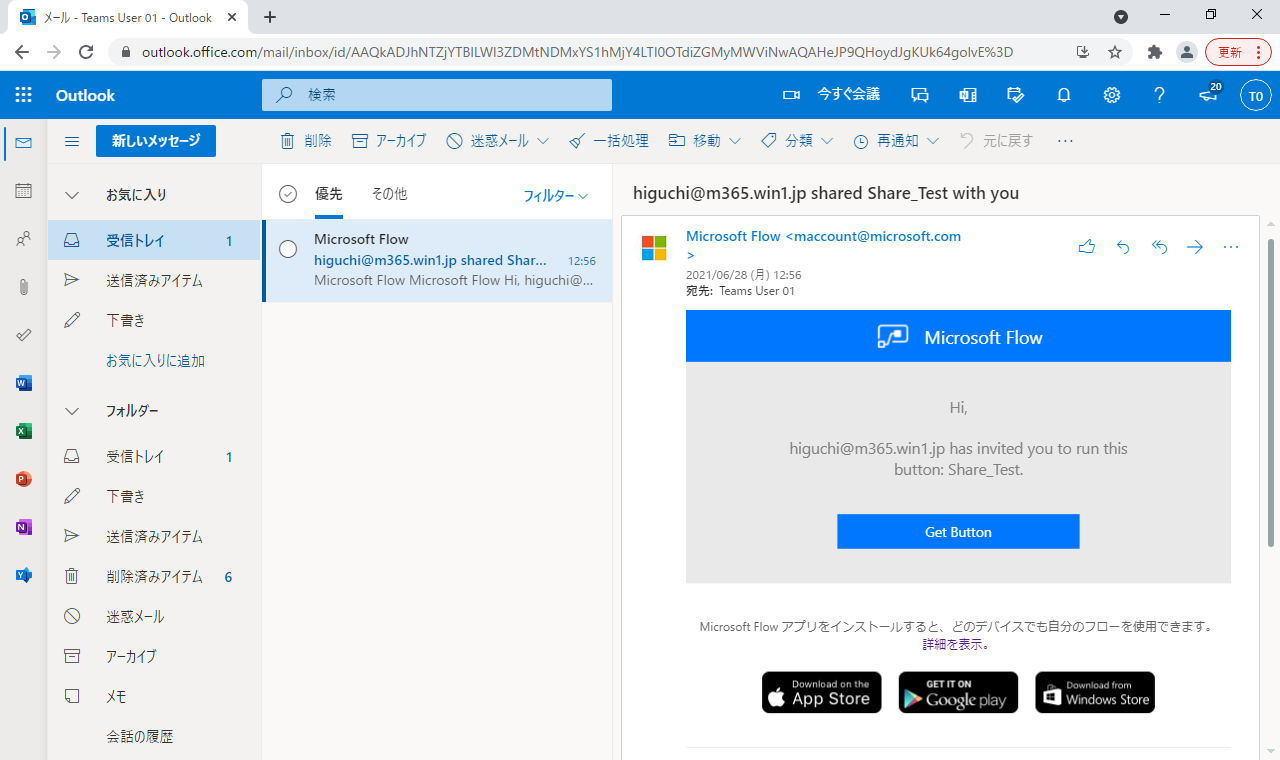The width and height of the screenshot is (1280, 760).
Task: Click the browser address bar URL
Action: tap(577, 52)
